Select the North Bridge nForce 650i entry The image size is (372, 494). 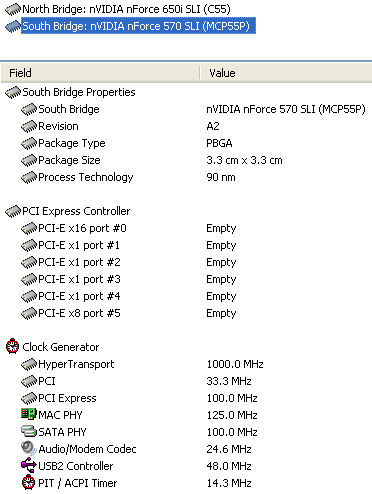coord(126,9)
